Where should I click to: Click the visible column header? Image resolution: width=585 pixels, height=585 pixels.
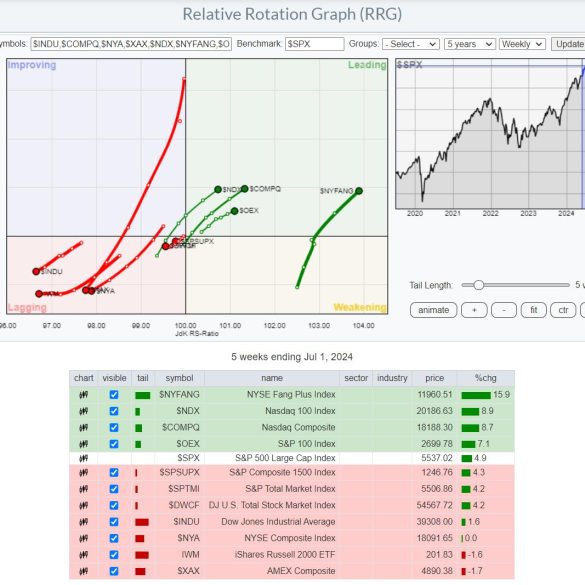(x=114, y=378)
